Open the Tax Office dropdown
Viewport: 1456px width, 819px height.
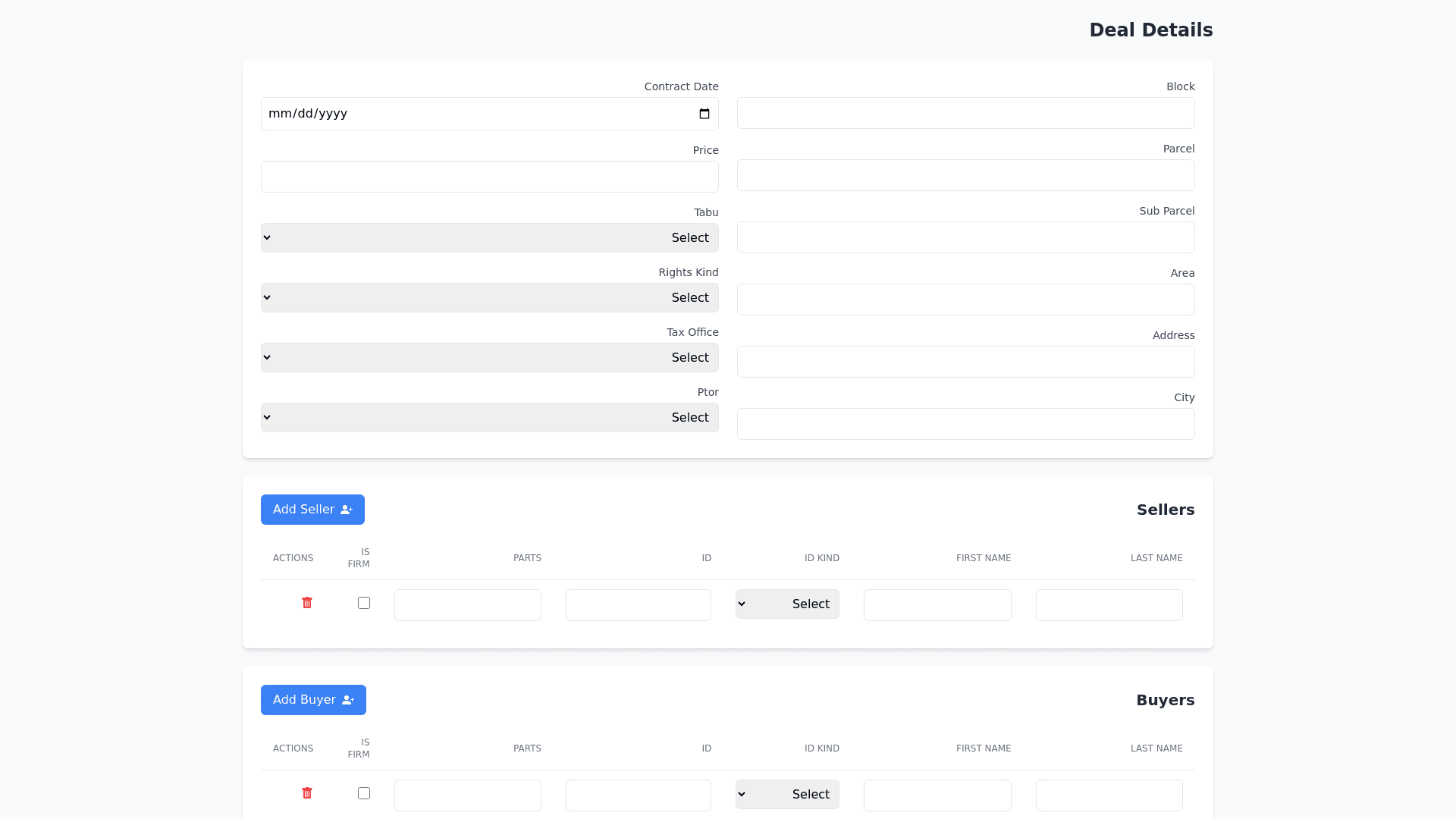(489, 357)
